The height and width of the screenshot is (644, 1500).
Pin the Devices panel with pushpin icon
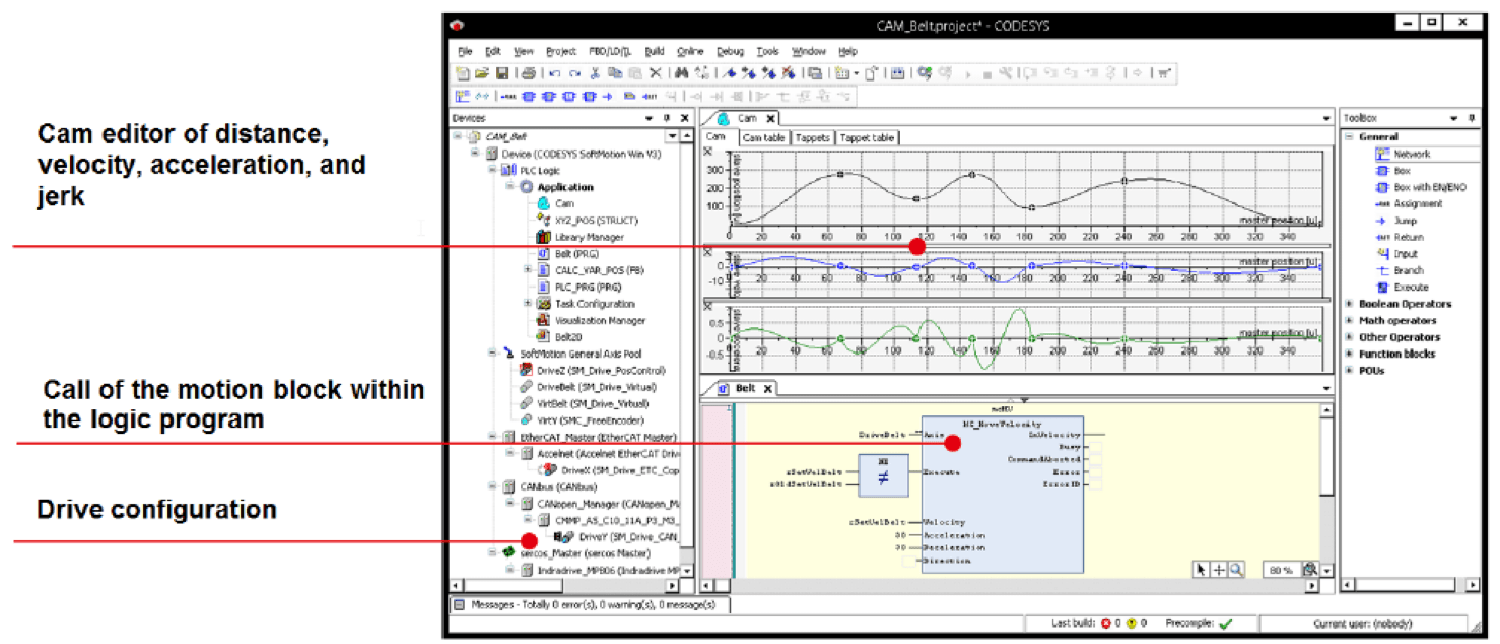point(667,118)
